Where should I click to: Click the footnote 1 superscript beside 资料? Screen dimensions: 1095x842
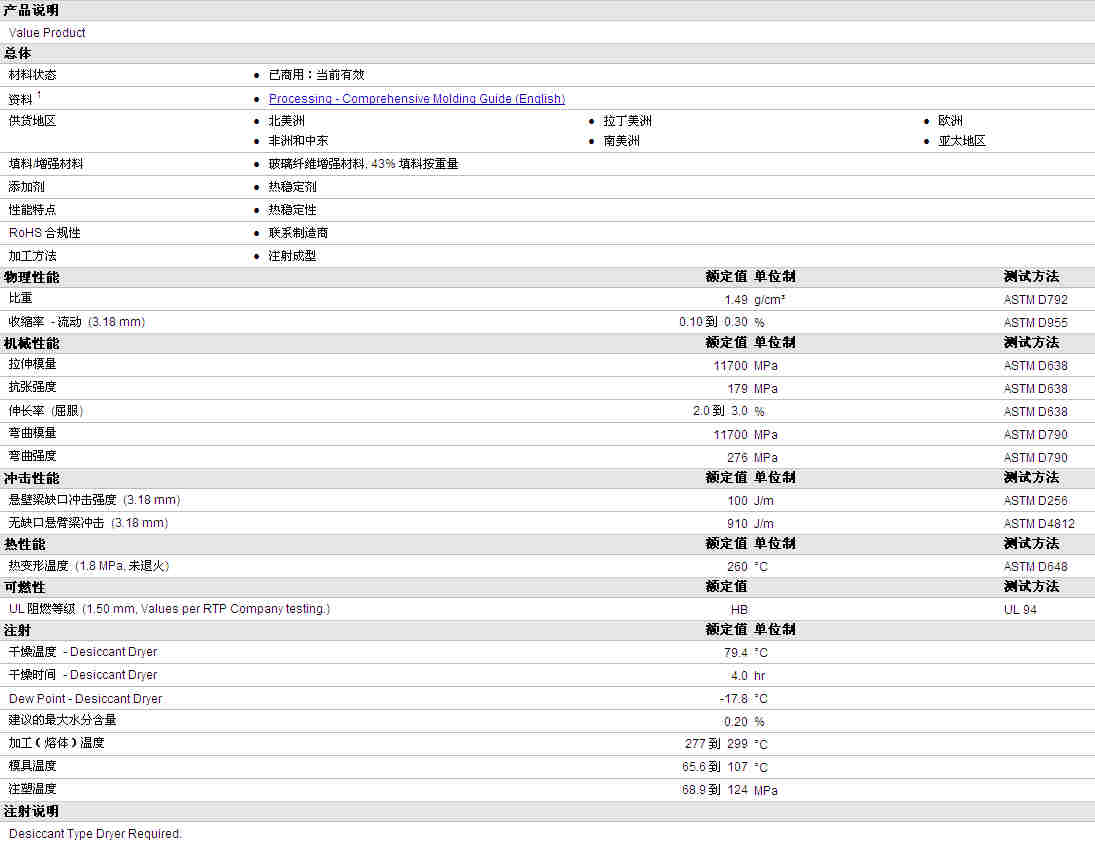(39, 95)
